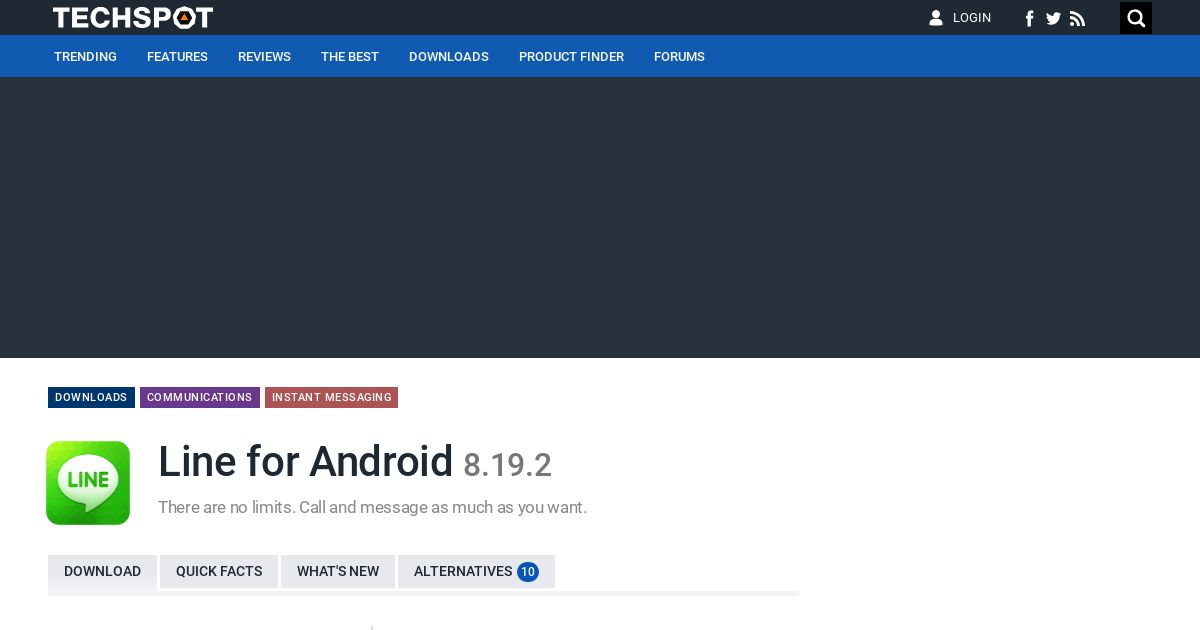Click the tagline 'There are no limits'
The width and height of the screenshot is (1200, 630).
point(372,507)
